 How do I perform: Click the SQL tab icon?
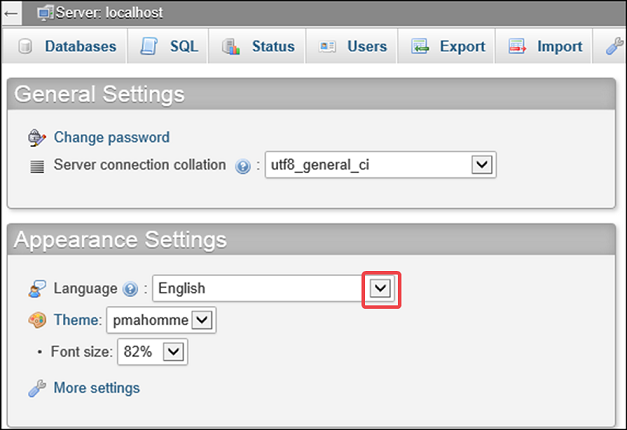tap(150, 47)
